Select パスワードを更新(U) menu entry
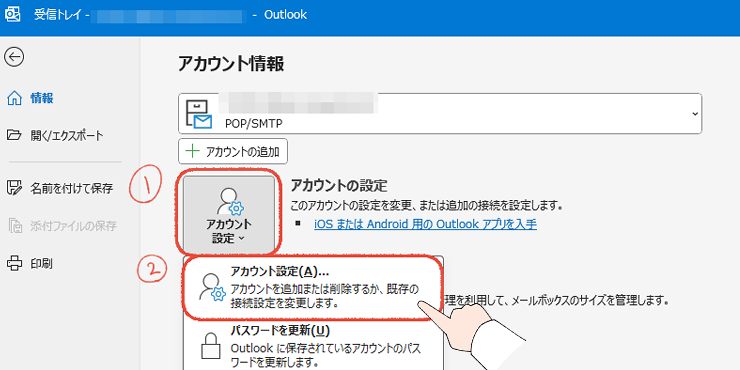Viewport: 740px width, 370px height. click(x=312, y=346)
